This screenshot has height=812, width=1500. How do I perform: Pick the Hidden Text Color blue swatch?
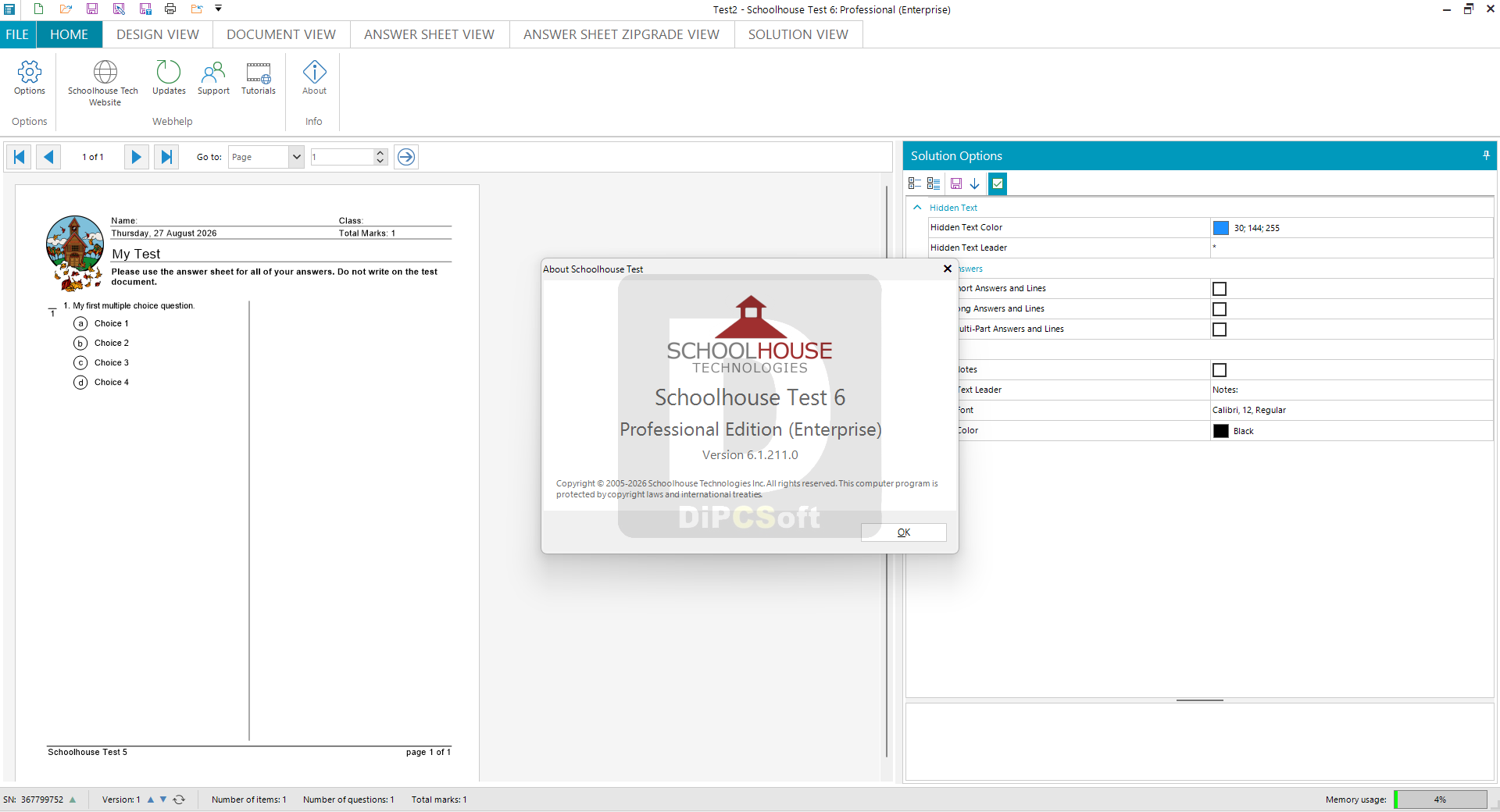tap(1220, 228)
